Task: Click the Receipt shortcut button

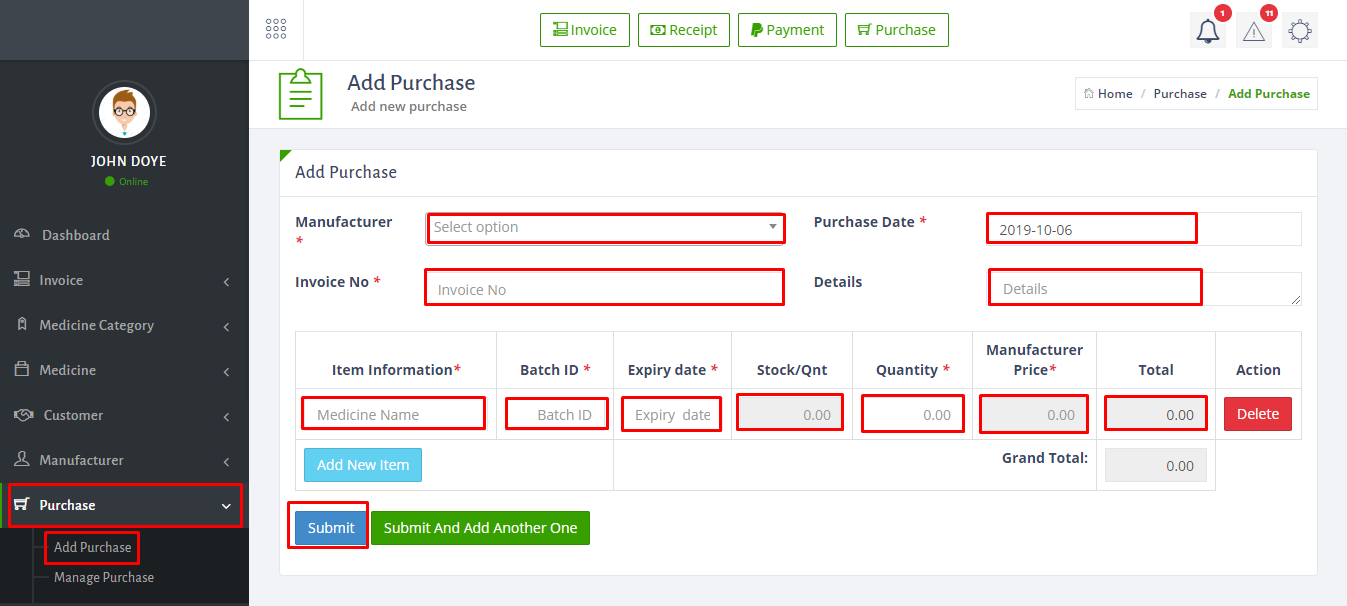Action: [684, 30]
